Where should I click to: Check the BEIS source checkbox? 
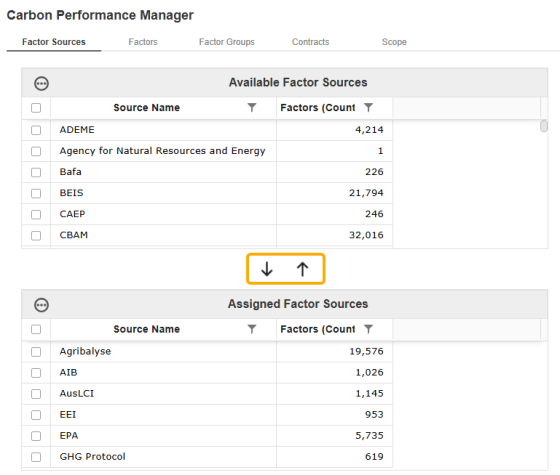click(x=36, y=193)
